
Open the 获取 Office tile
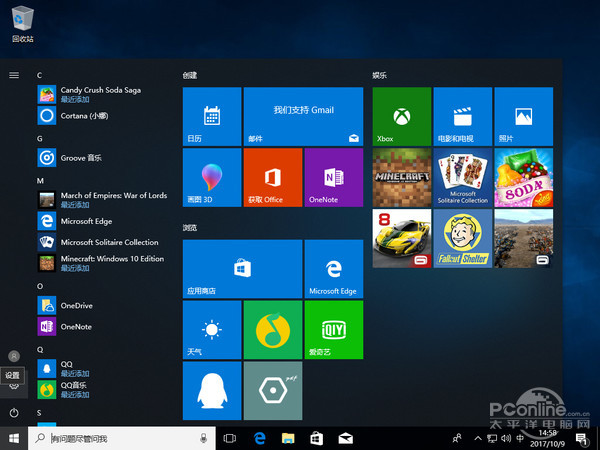[273, 178]
